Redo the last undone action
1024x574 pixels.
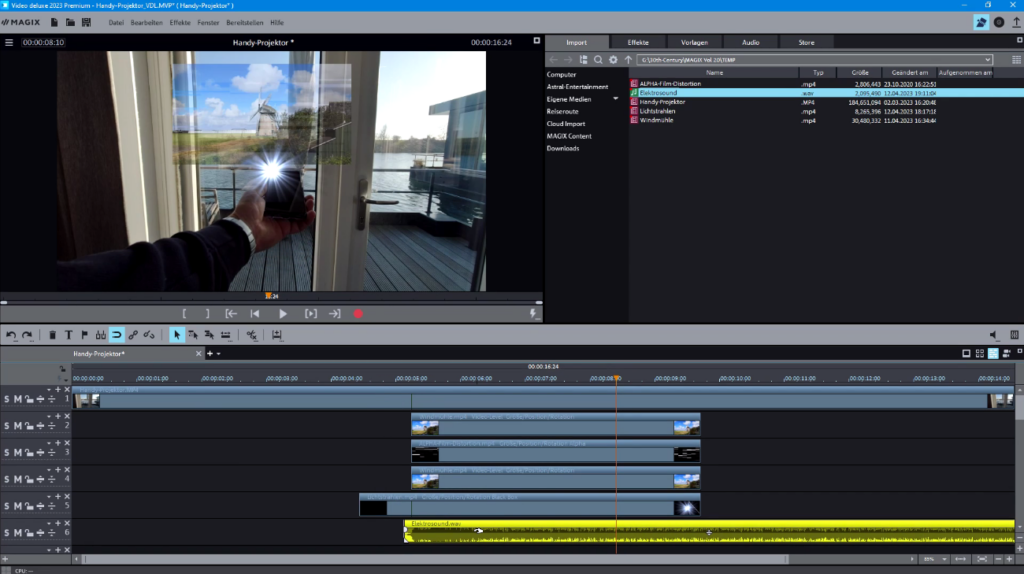point(27,335)
